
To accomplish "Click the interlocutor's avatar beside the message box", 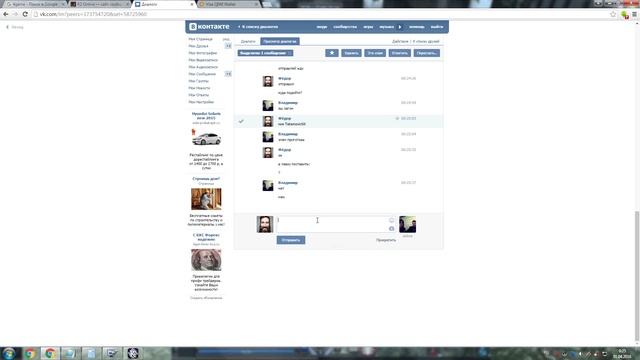I will (x=407, y=224).
